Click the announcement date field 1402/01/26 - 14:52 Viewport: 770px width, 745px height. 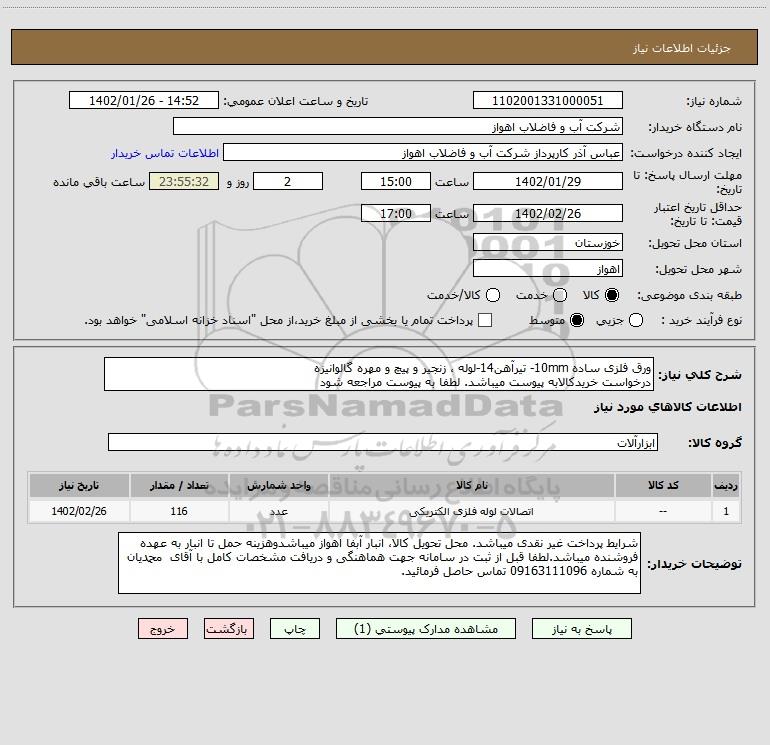144,101
